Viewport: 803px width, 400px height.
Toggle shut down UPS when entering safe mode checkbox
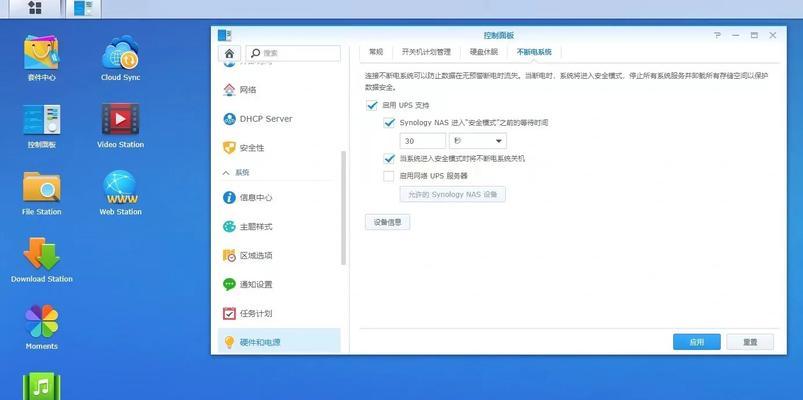[x=390, y=159]
